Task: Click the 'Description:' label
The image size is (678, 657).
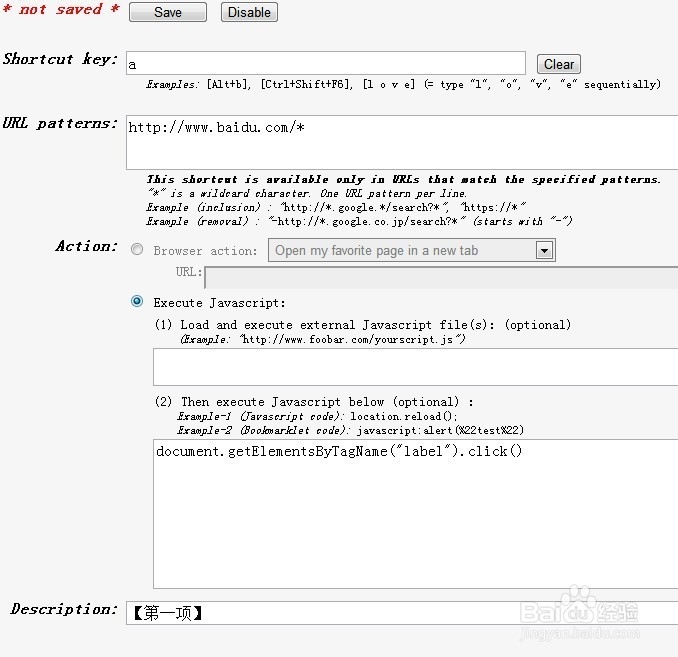Action: 64,609
